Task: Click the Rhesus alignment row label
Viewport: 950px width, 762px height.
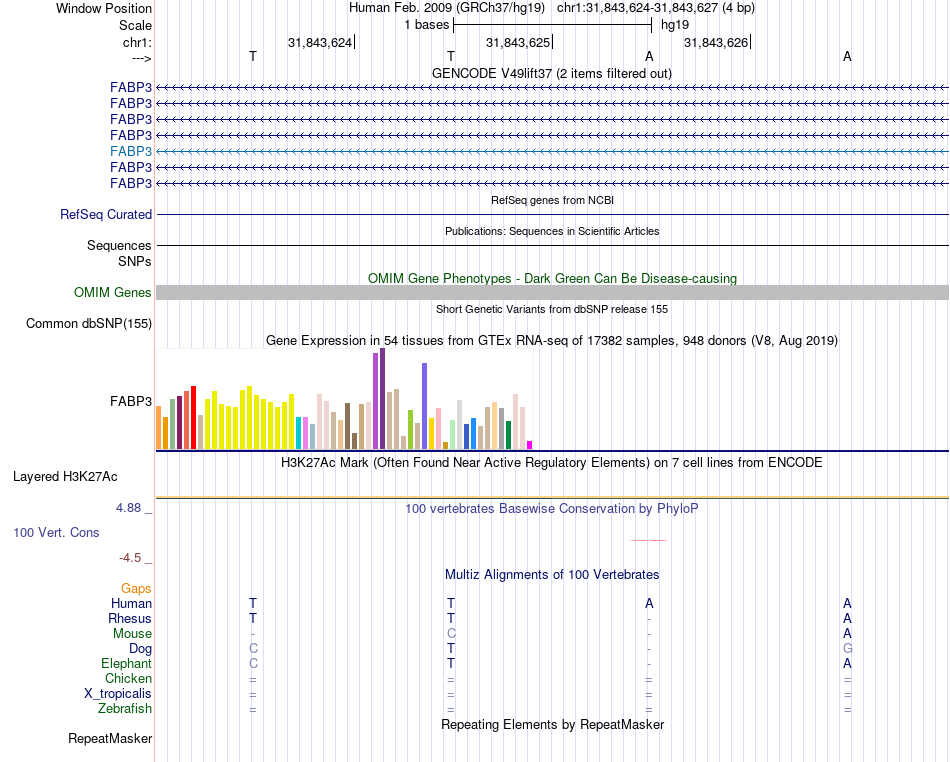Action: (130, 618)
